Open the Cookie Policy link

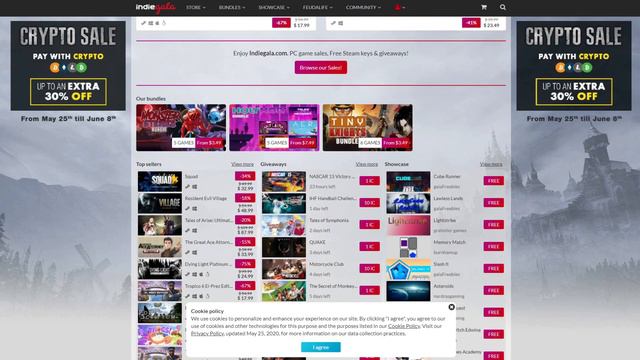pos(404,326)
